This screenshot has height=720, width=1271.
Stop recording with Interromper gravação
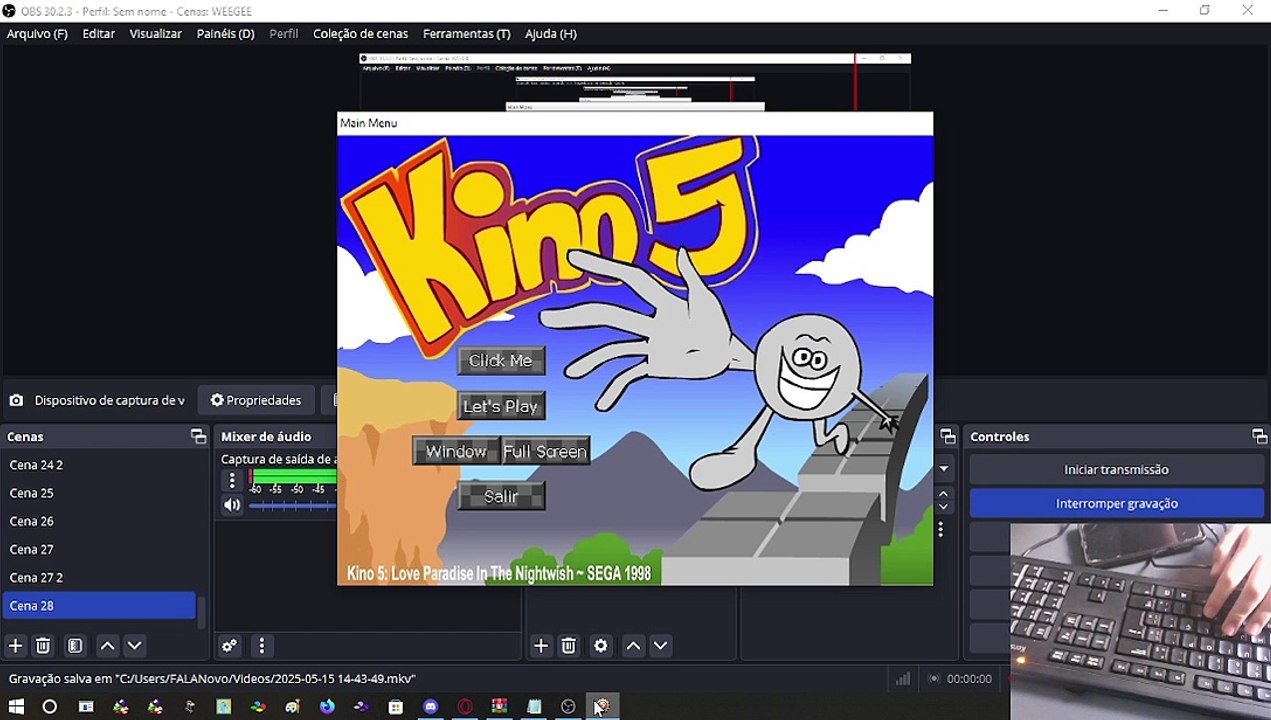click(1117, 503)
